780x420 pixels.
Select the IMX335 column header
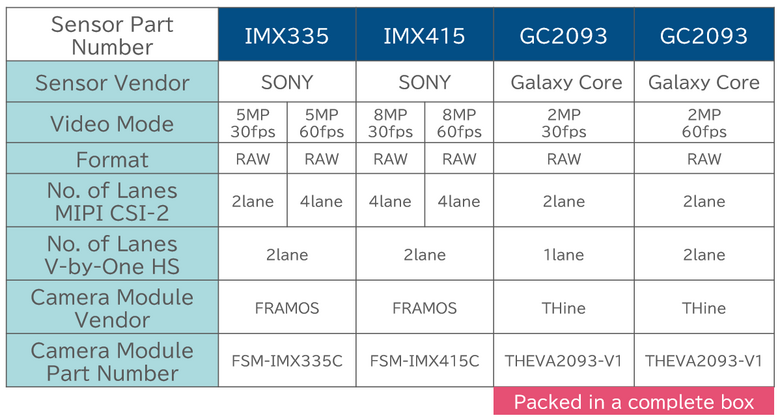click(286, 36)
